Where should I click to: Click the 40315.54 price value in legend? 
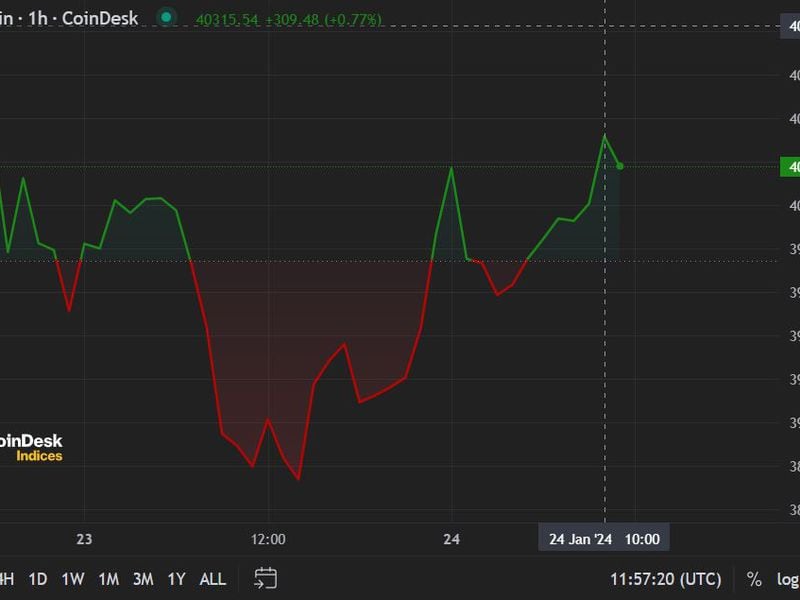229,19
